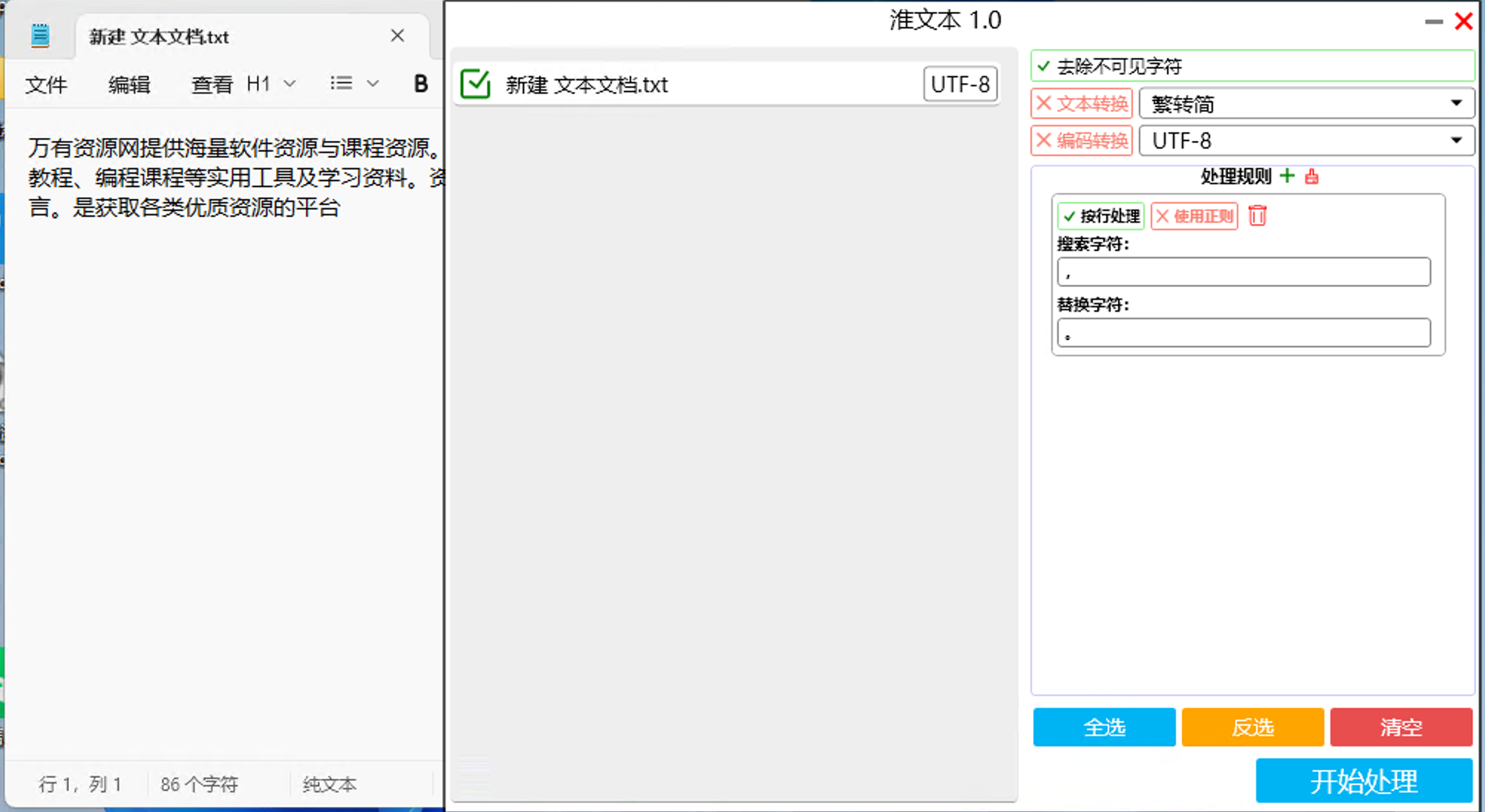Minimize the 淮文本 window
Image resolution: width=1485 pixels, height=812 pixels.
[1434, 22]
